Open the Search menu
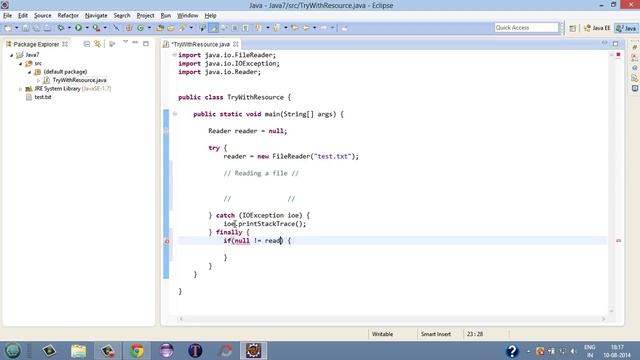 (x=122, y=16)
